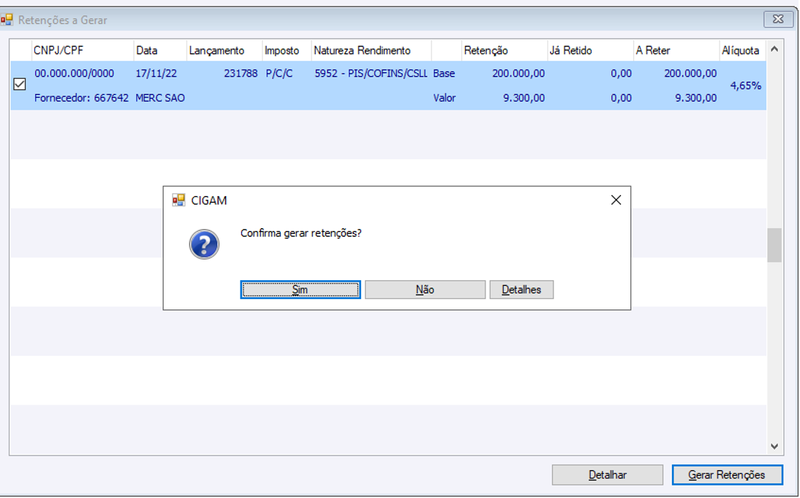800x498 pixels.
Task: Click the CIGAM dialog title icon
Action: pyautogui.click(x=179, y=200)
